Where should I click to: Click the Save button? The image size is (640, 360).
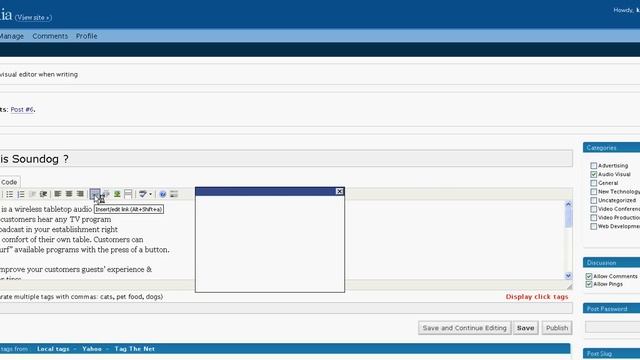click(525, 328)
